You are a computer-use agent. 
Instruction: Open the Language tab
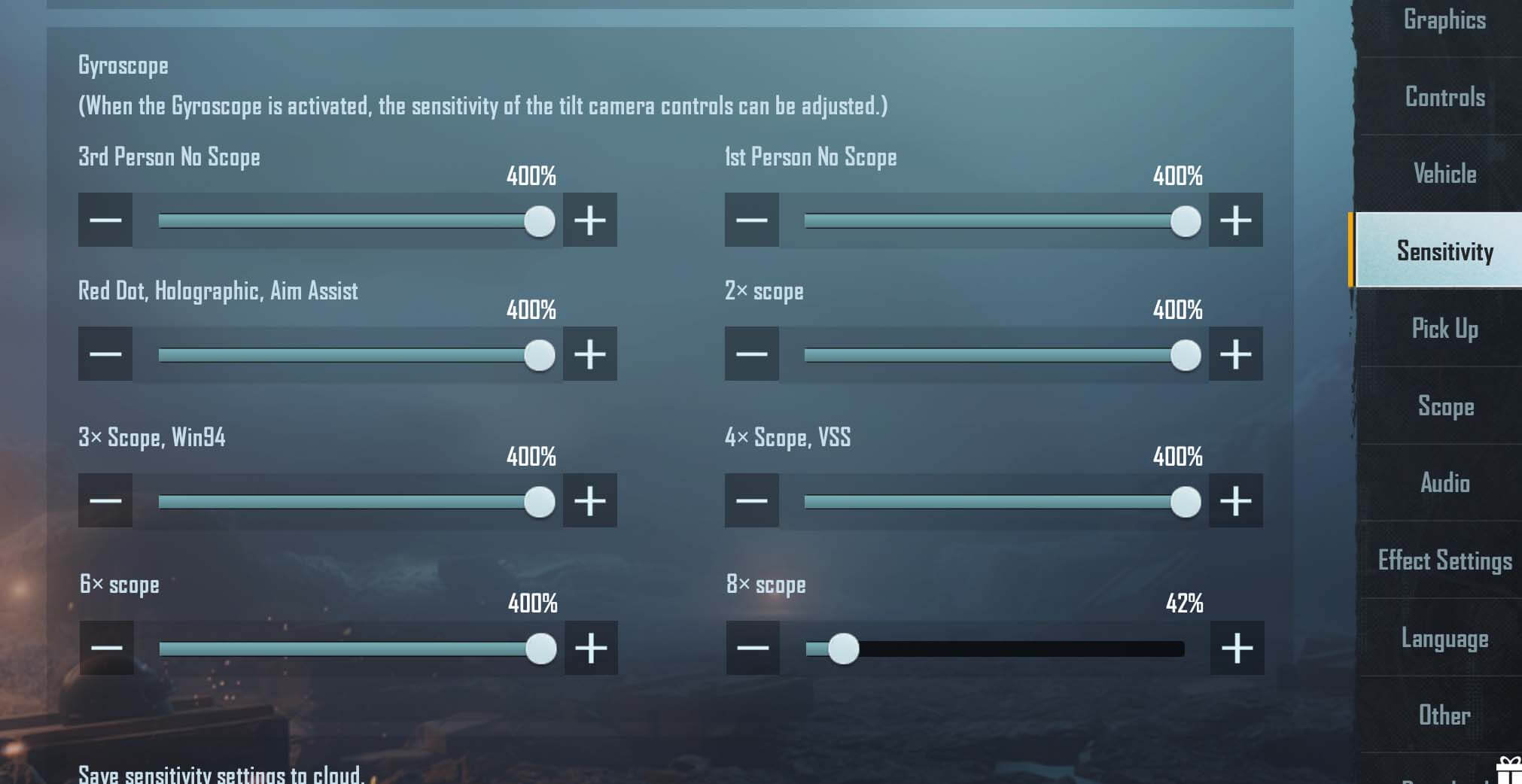point(1444,638)
